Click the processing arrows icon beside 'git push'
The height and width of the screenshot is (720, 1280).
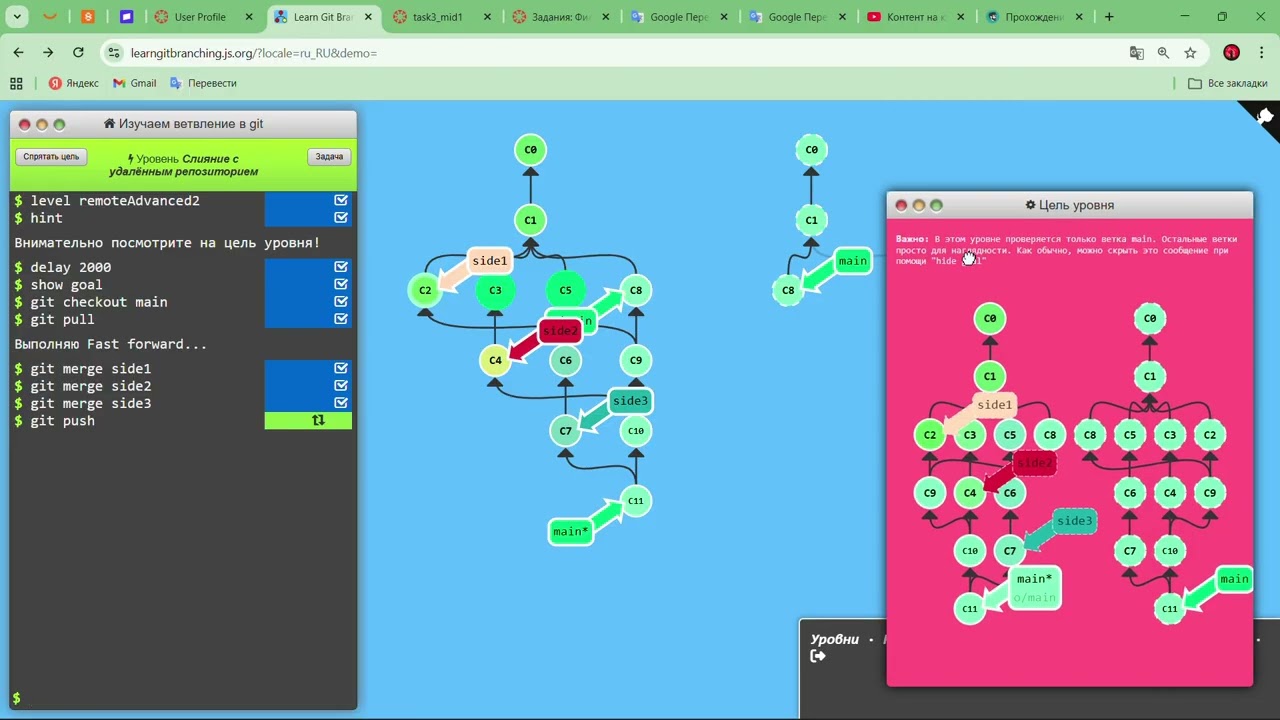318,421
